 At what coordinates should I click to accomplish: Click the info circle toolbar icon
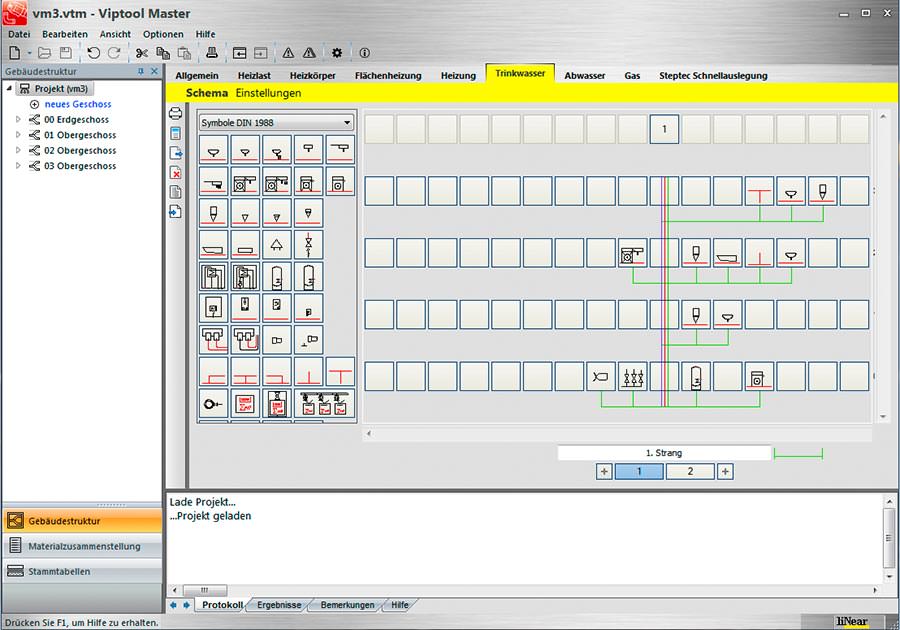[364, 53]
